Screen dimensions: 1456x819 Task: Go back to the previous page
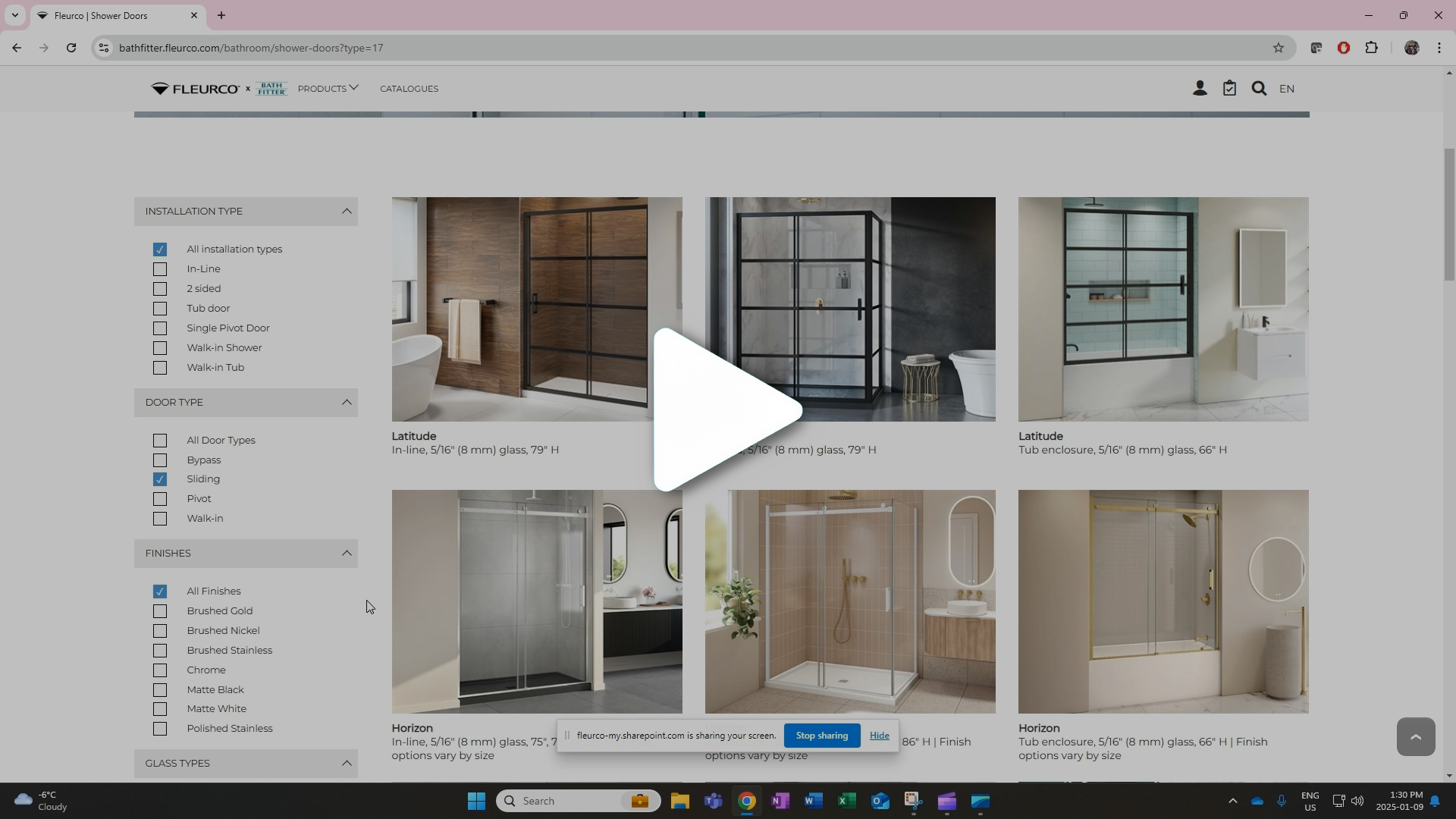click(17, 48)
